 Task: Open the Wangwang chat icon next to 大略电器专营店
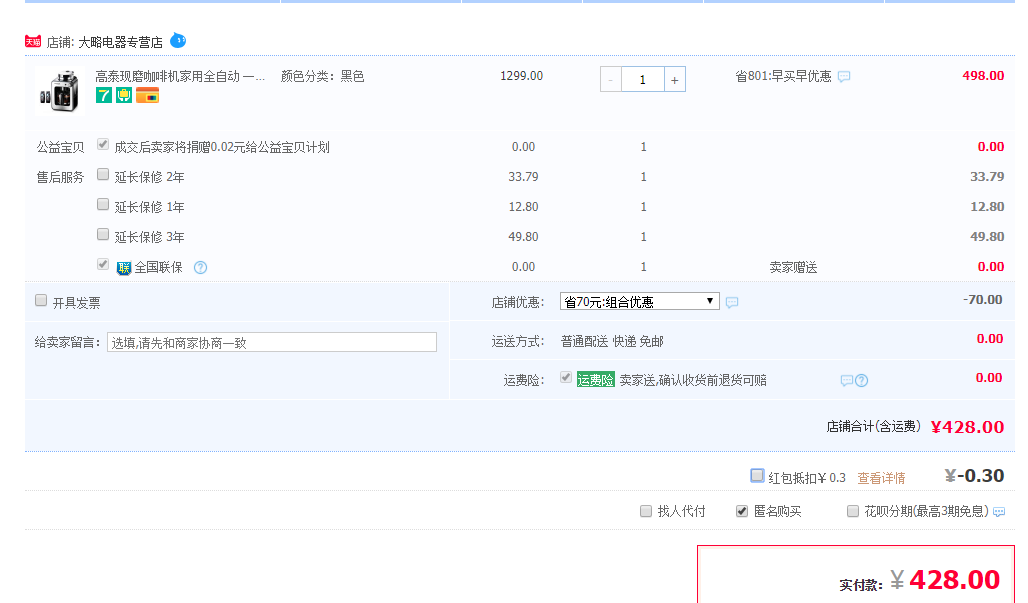tap(178, 41)
